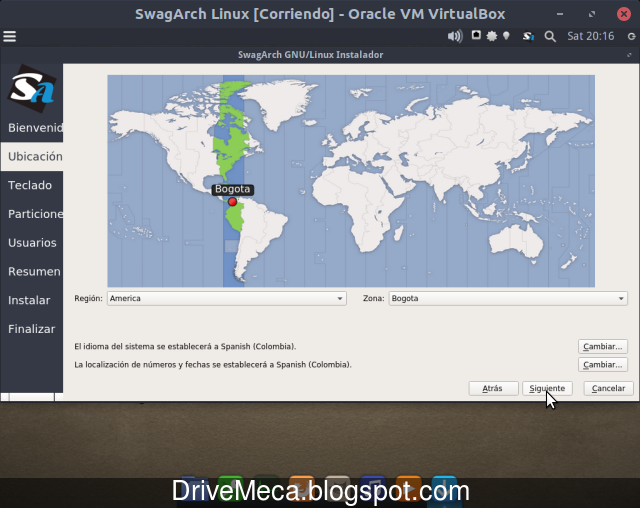Click the system language Spanish (Colombia) text
The height and width of the screenshot is (508, 640).
point(185,346)
